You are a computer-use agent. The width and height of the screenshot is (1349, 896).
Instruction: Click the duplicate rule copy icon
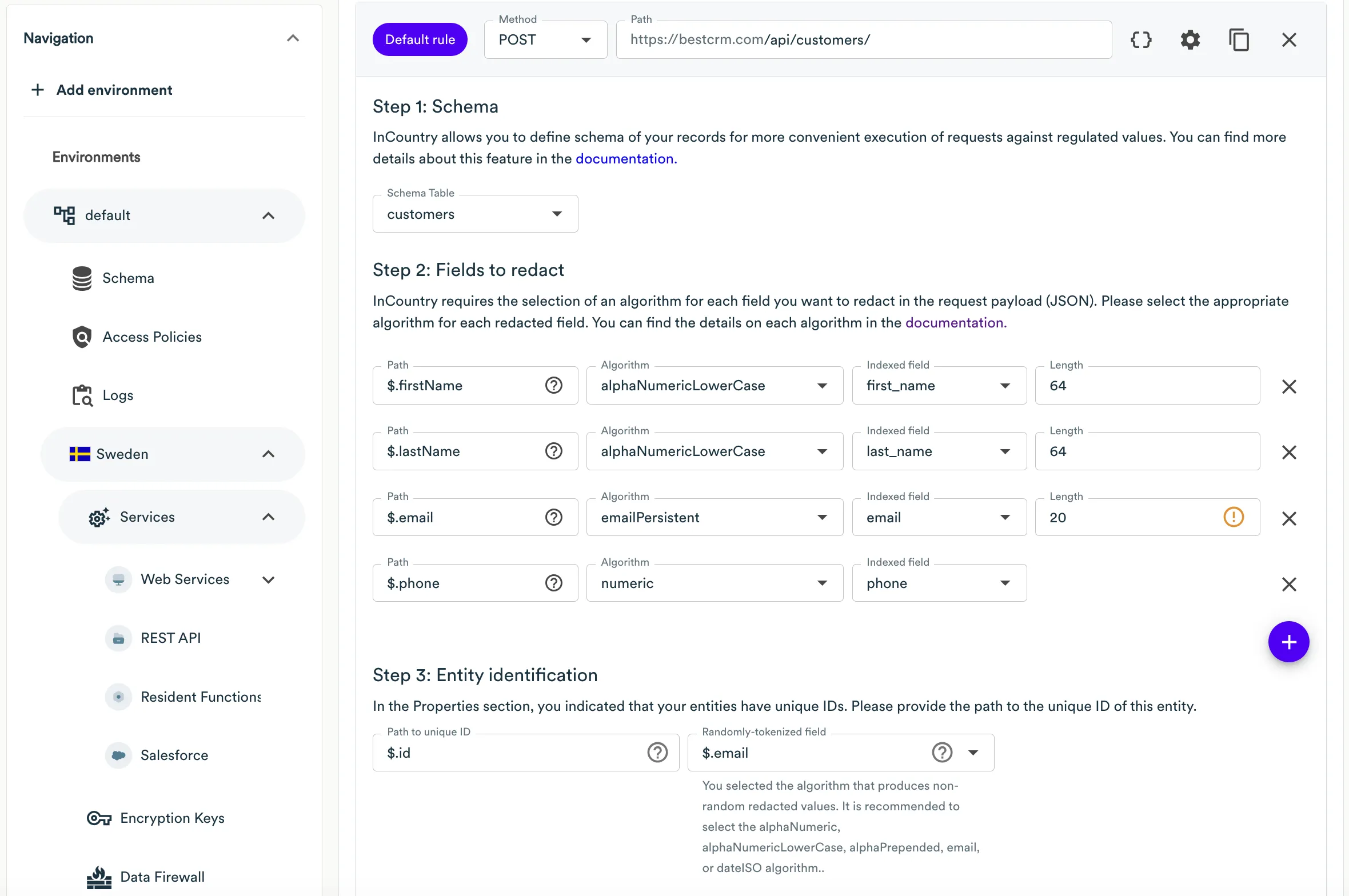click(1239, 39)
